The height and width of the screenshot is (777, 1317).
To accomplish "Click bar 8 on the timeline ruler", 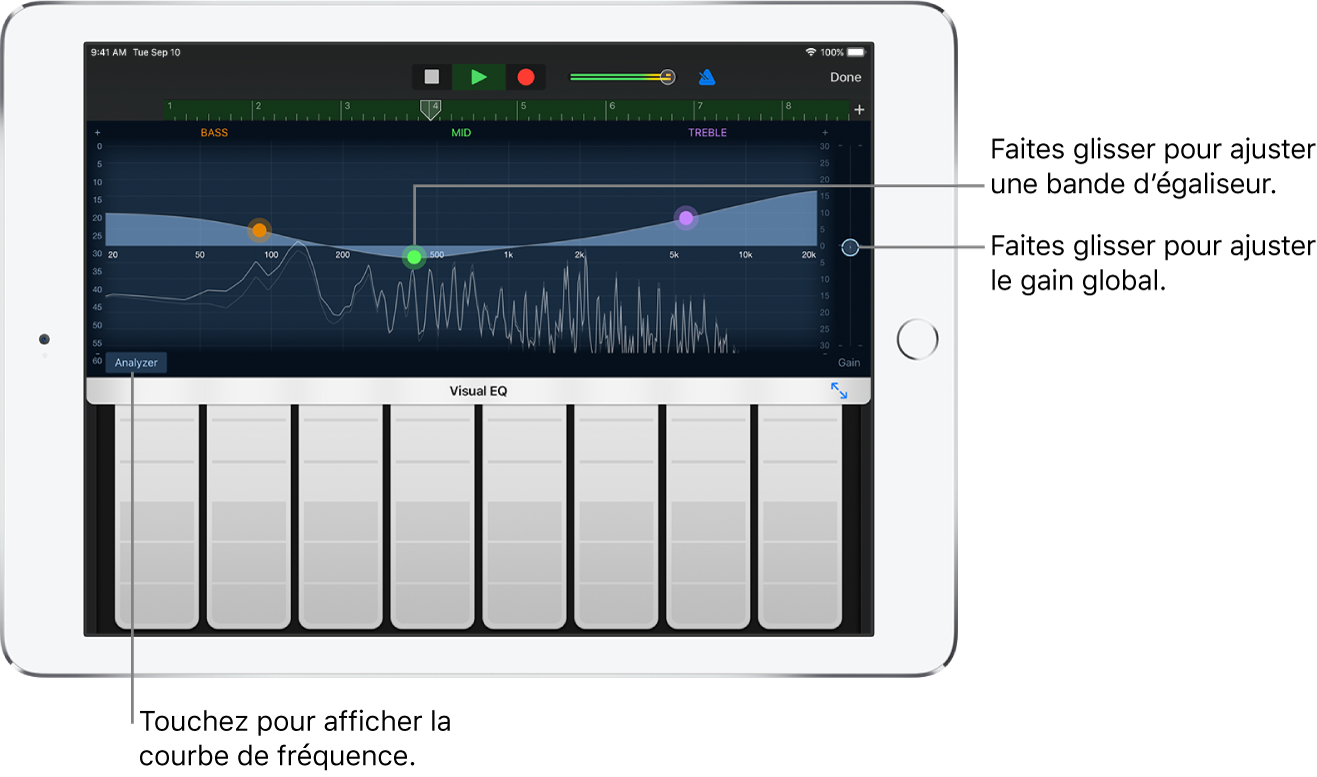I will click(x=788, y=105).
